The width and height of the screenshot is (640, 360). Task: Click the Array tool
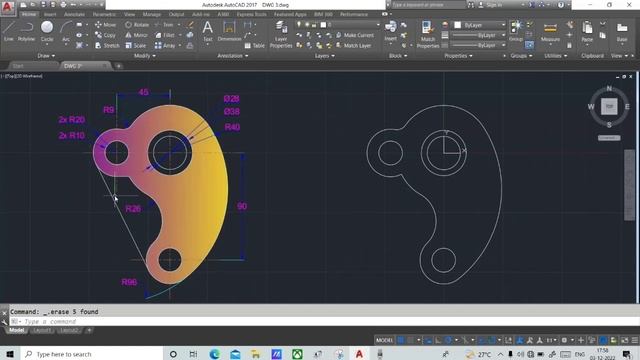pyautogui.click(x=165, y=46)
